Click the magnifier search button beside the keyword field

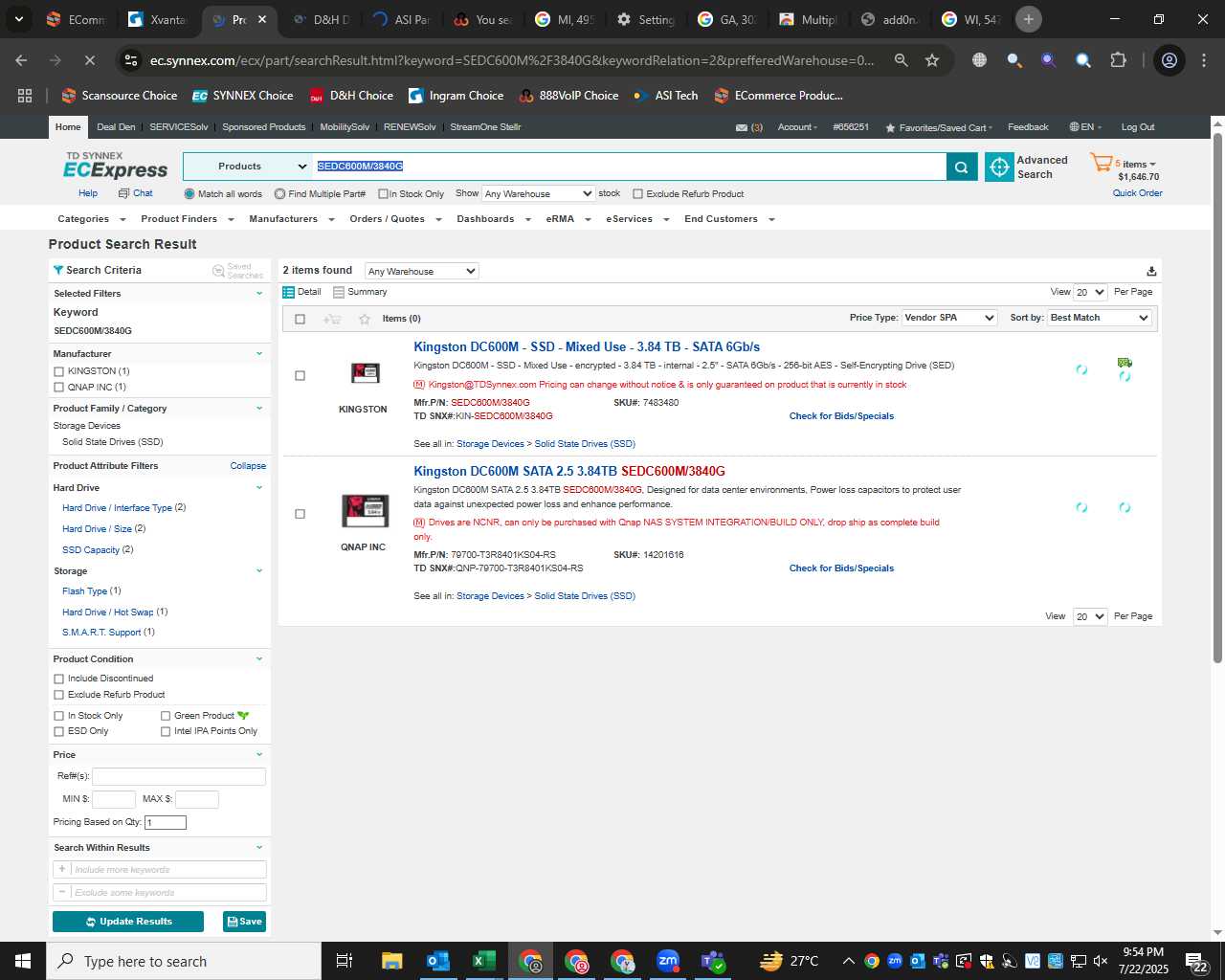pos(961,167)
